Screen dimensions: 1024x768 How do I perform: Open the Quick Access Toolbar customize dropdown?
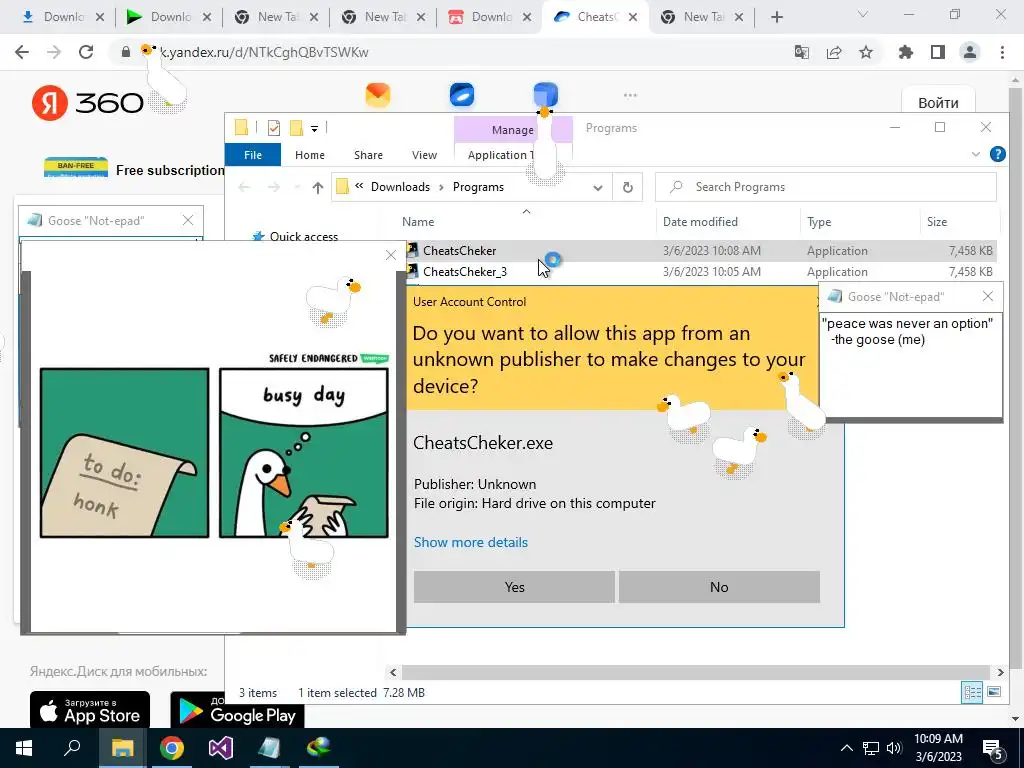coord(314,128)
